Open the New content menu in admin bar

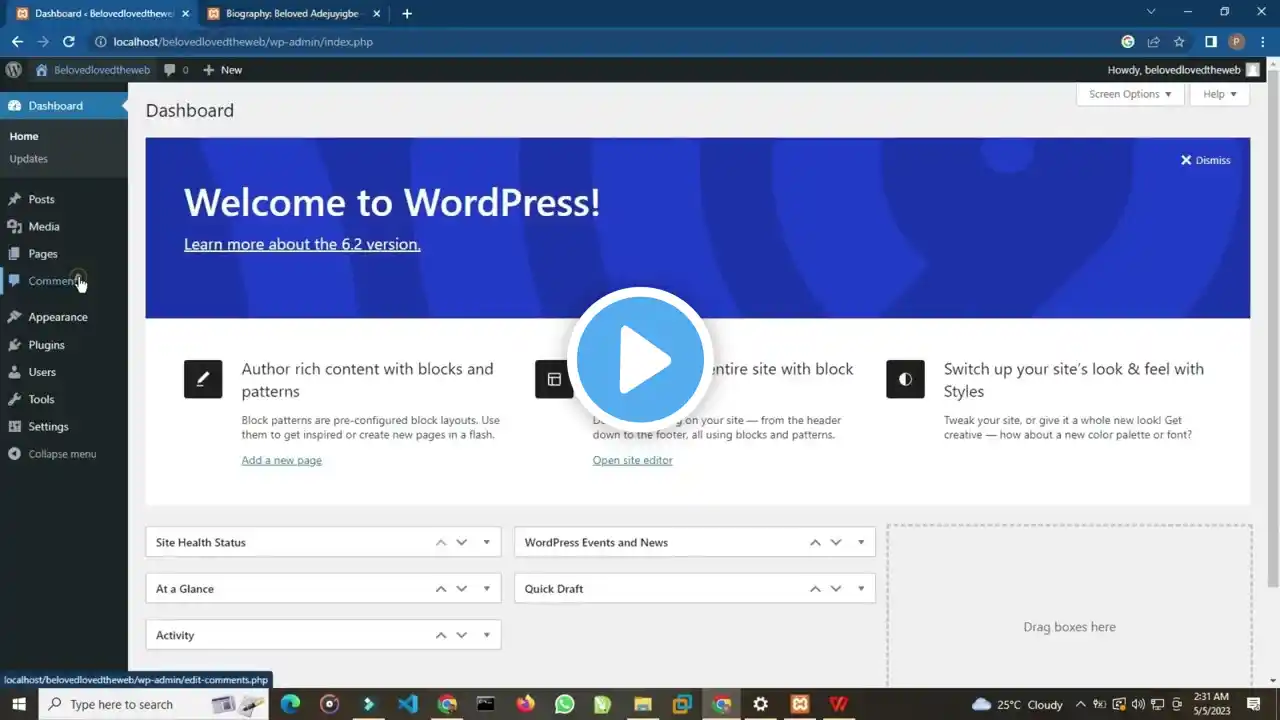click(222, 70)
